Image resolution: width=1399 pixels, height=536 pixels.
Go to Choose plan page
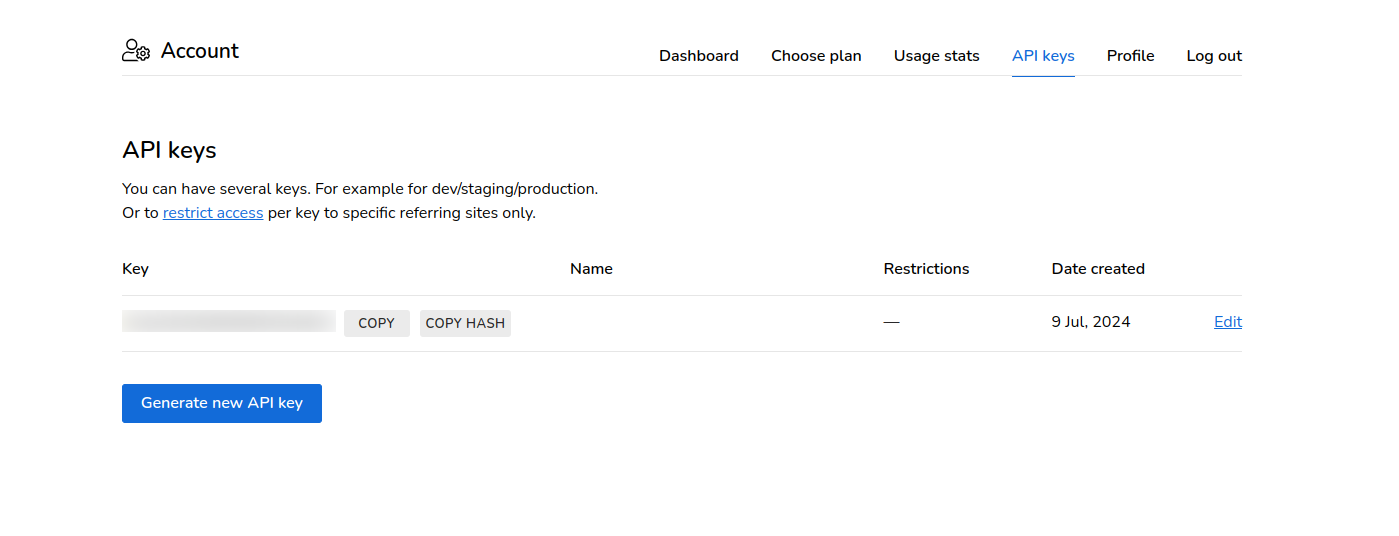tap(816, 56)
